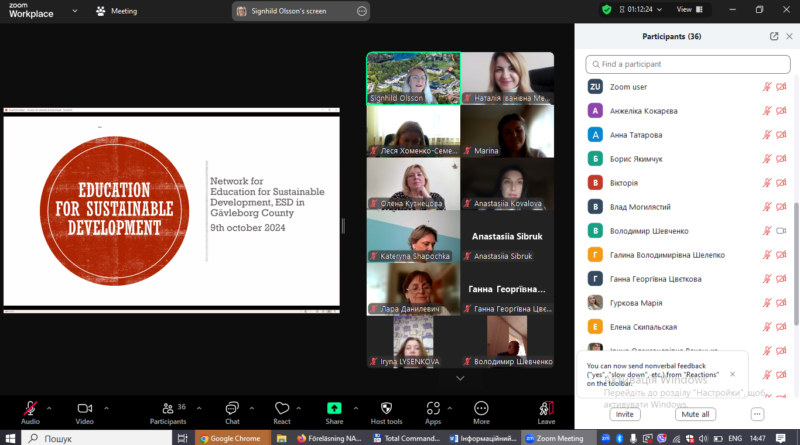Click the Find a participant field

click(688, 64)
